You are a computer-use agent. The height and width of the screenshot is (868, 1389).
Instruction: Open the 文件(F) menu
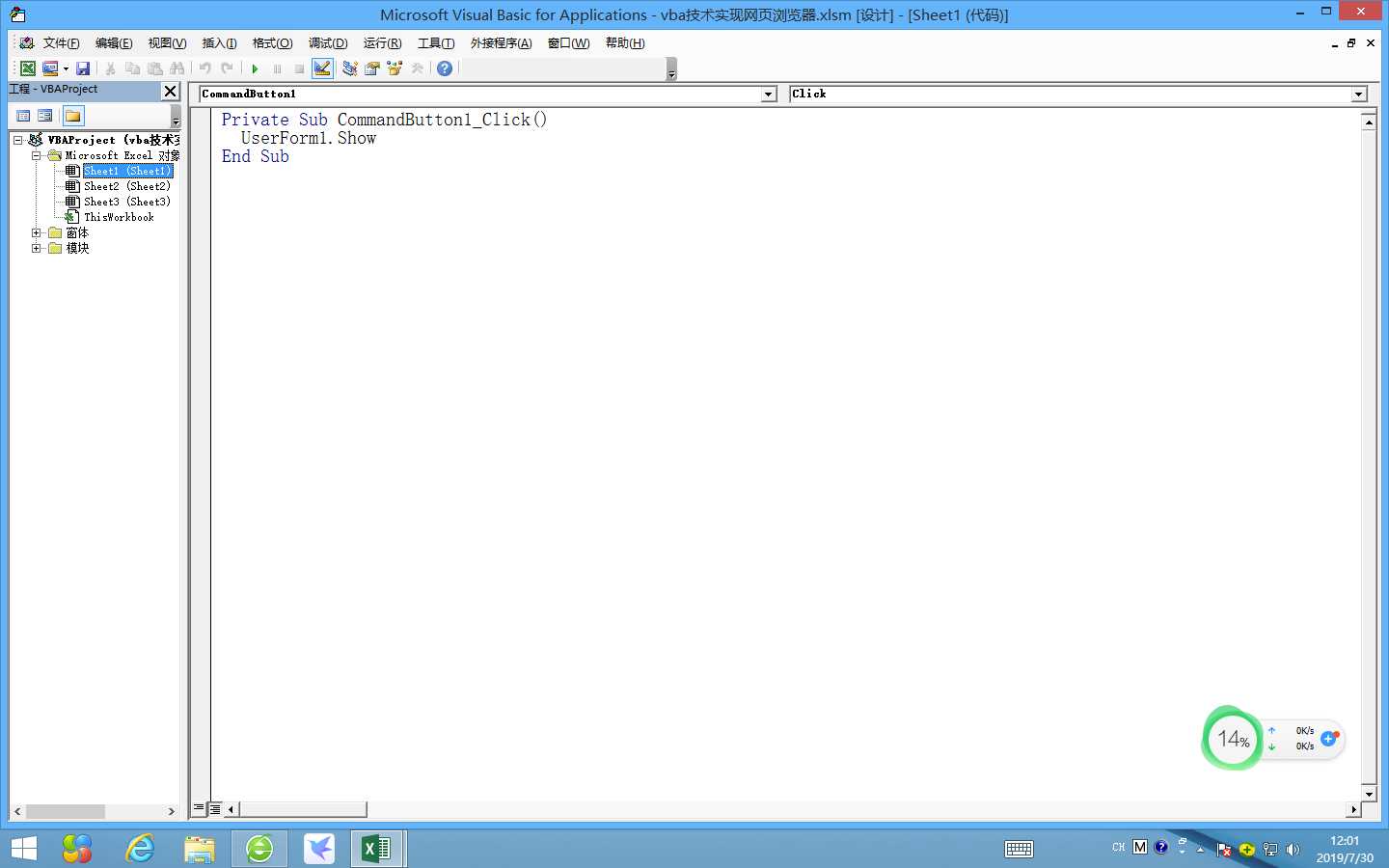pyautogui.click(x=61, y=43)
